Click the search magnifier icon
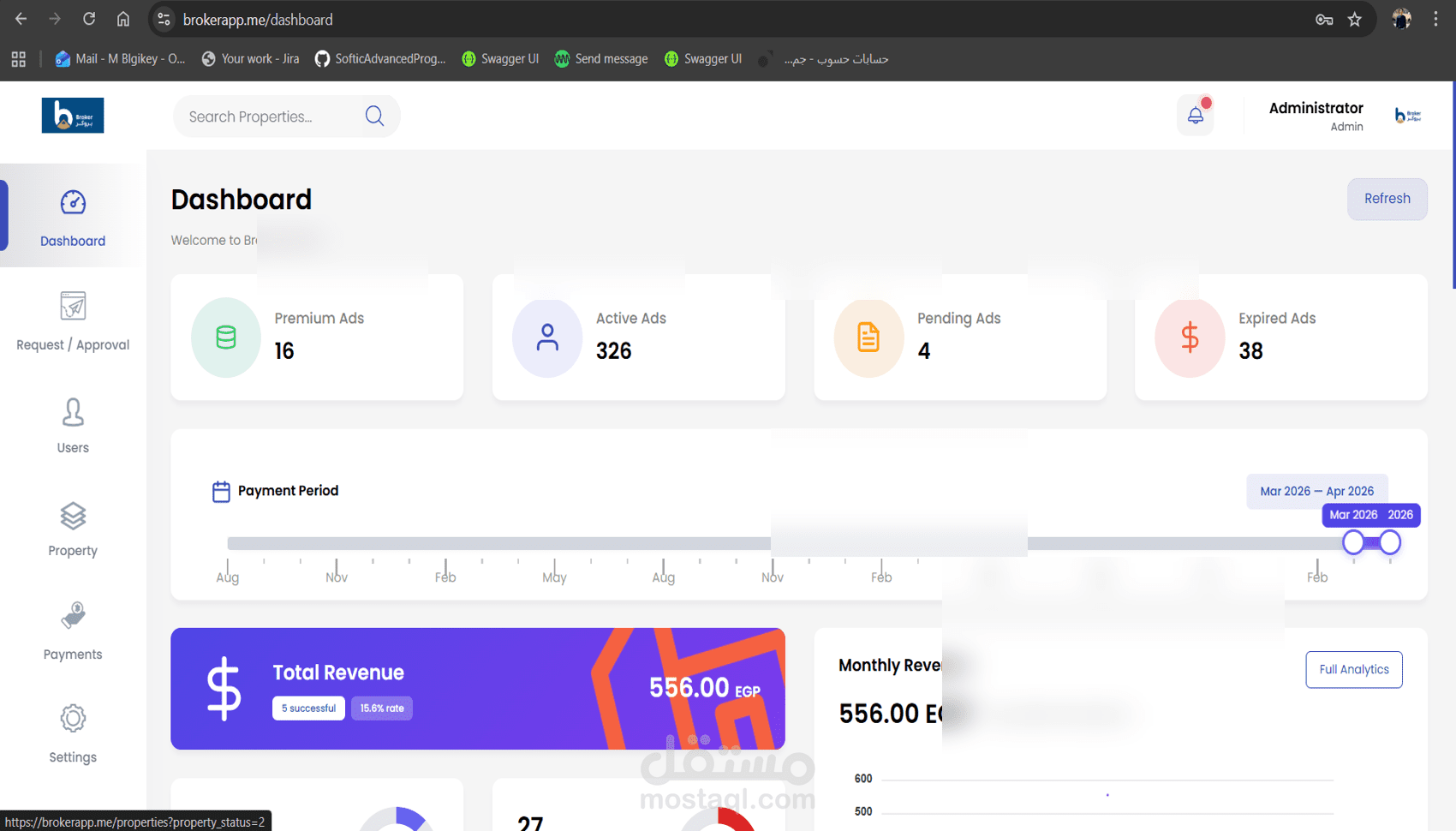 click(x=374, y=116)
